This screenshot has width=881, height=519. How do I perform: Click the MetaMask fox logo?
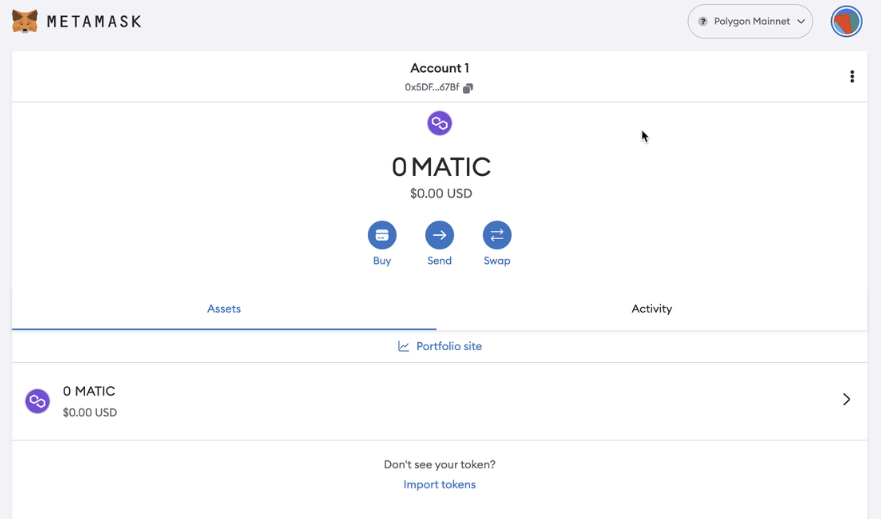(25, 21)
